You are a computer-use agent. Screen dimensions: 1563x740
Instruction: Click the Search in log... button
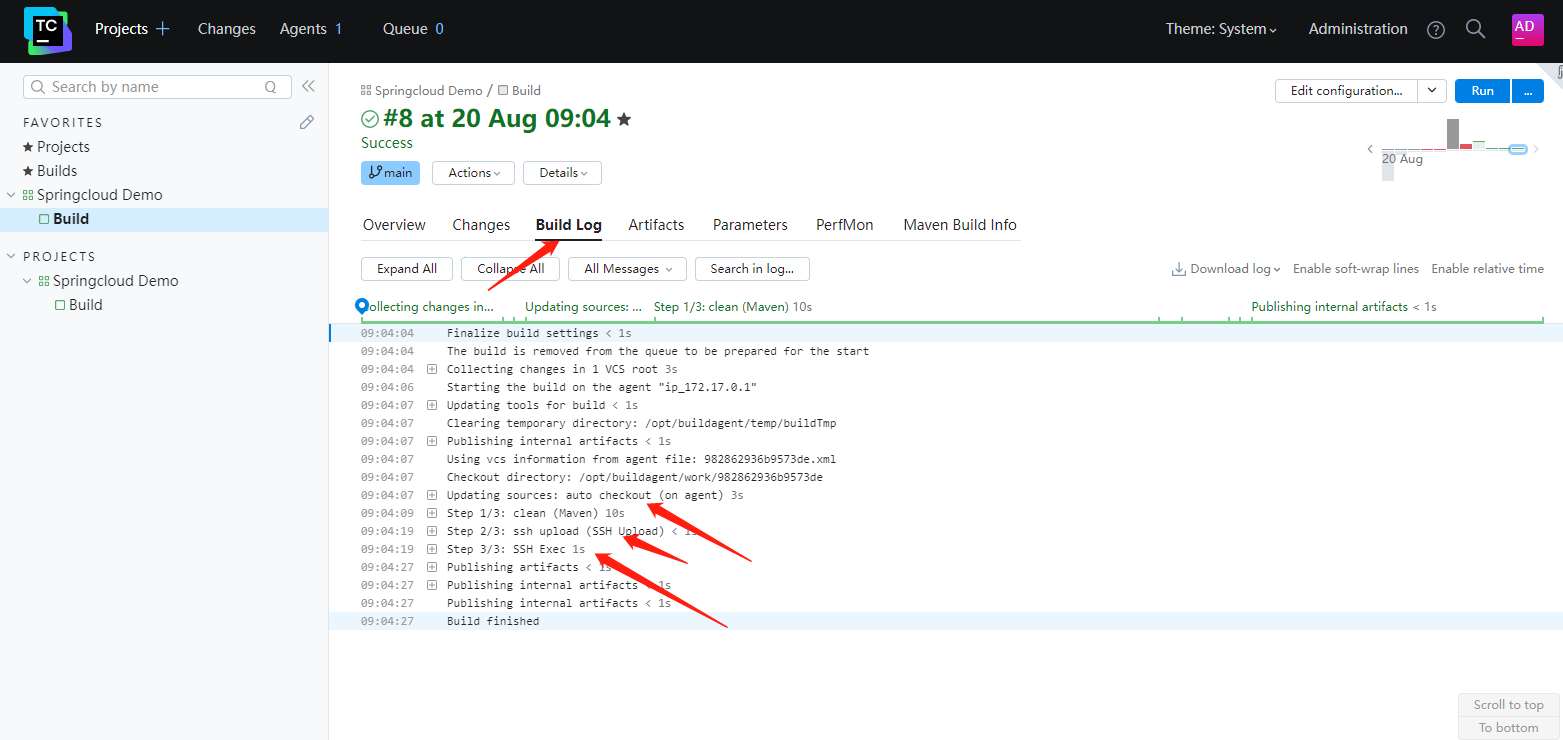(752, 269)
